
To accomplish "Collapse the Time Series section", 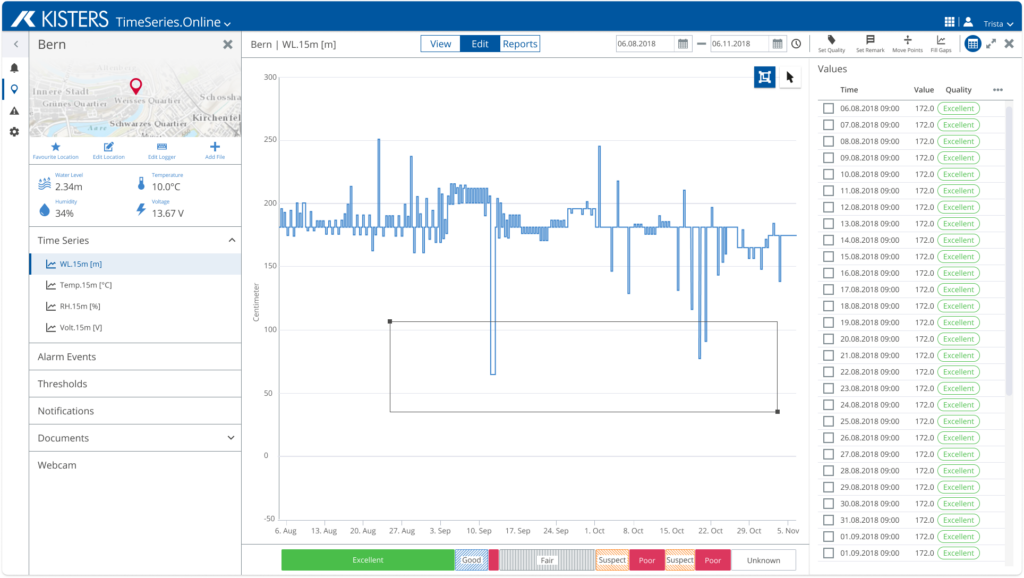I will click(231, 241).
